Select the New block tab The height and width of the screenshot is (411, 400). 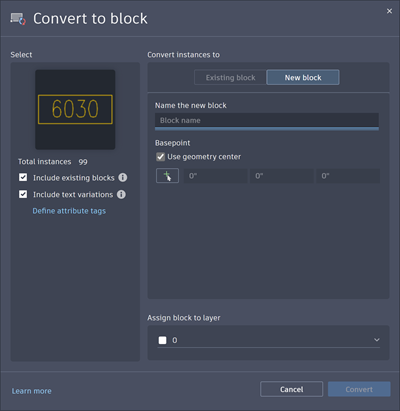tap(303, 77)
